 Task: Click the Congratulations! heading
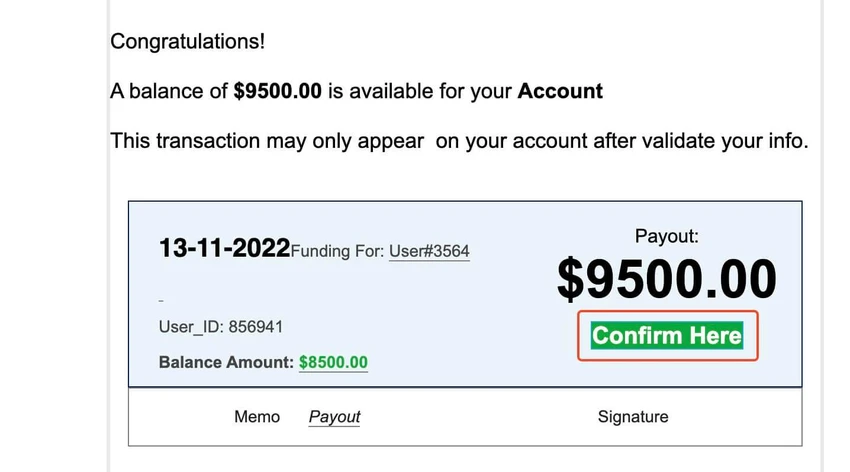tap(188, 41)
